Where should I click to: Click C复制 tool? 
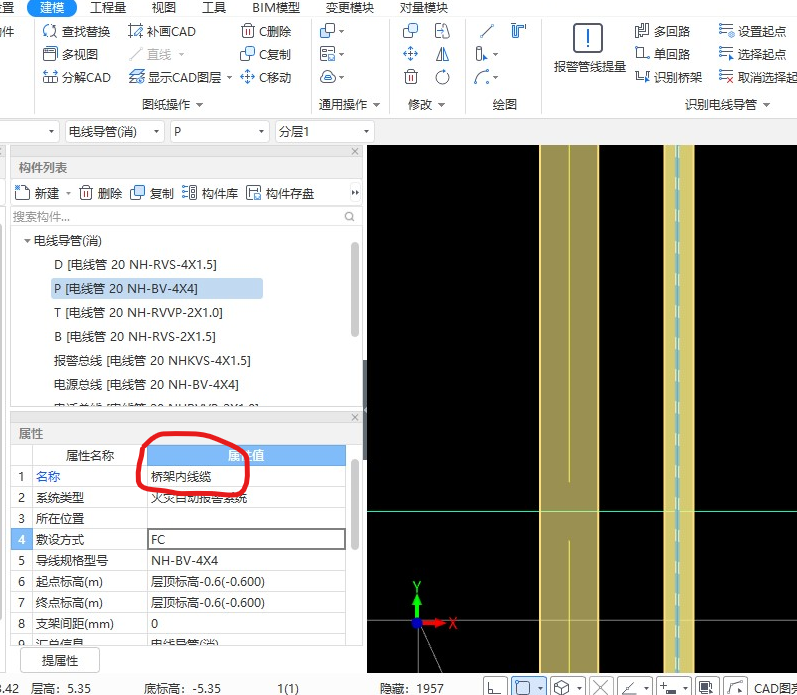point(266,54)
